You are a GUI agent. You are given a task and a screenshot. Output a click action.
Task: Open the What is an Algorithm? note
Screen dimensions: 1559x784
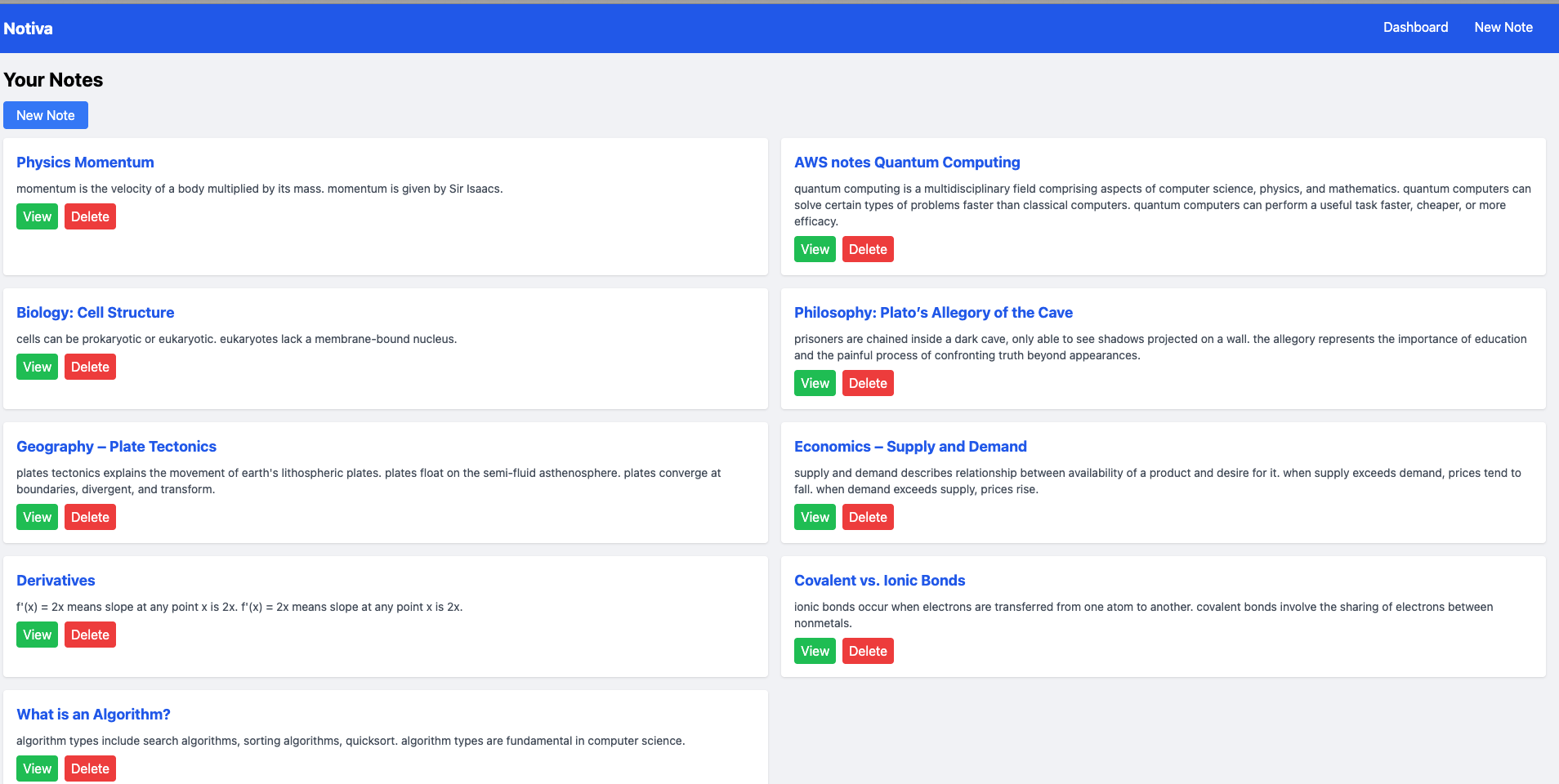(x=93, y=714)
